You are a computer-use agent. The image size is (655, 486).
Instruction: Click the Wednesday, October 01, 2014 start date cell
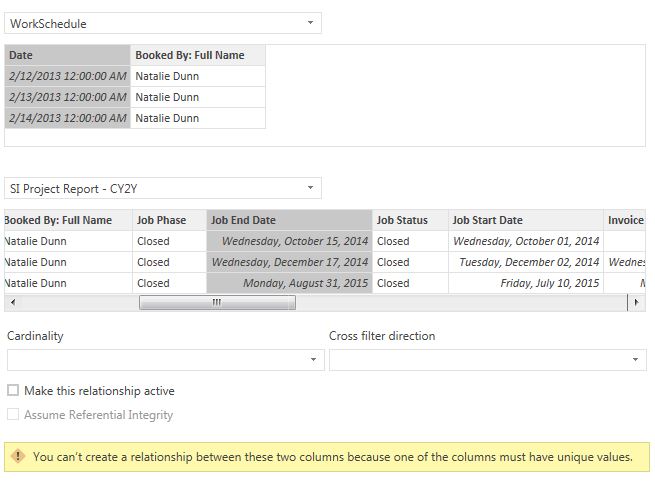pyautogui.click(x=526, y=241)
